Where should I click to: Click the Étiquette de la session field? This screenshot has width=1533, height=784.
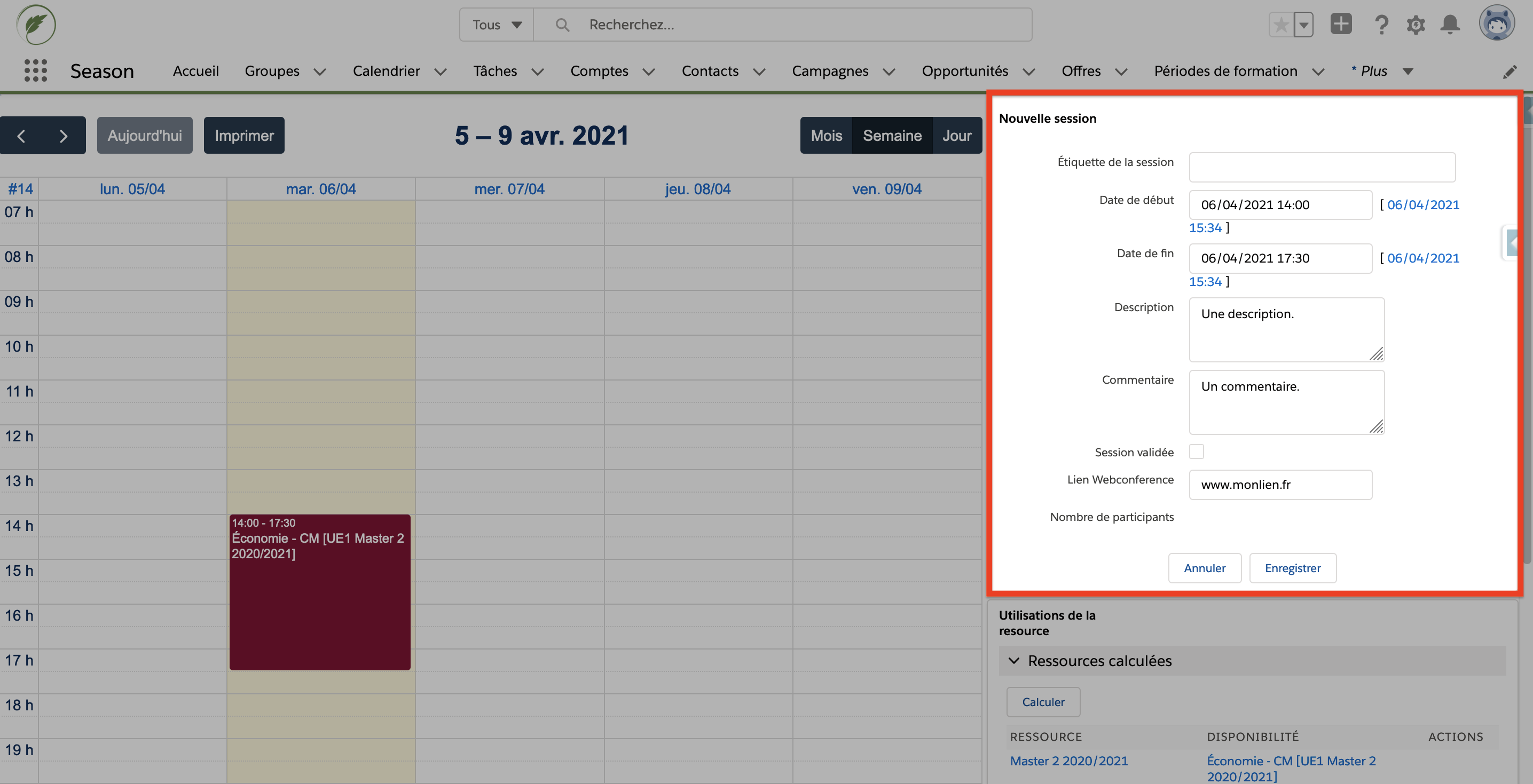[x=1321, y=167]
